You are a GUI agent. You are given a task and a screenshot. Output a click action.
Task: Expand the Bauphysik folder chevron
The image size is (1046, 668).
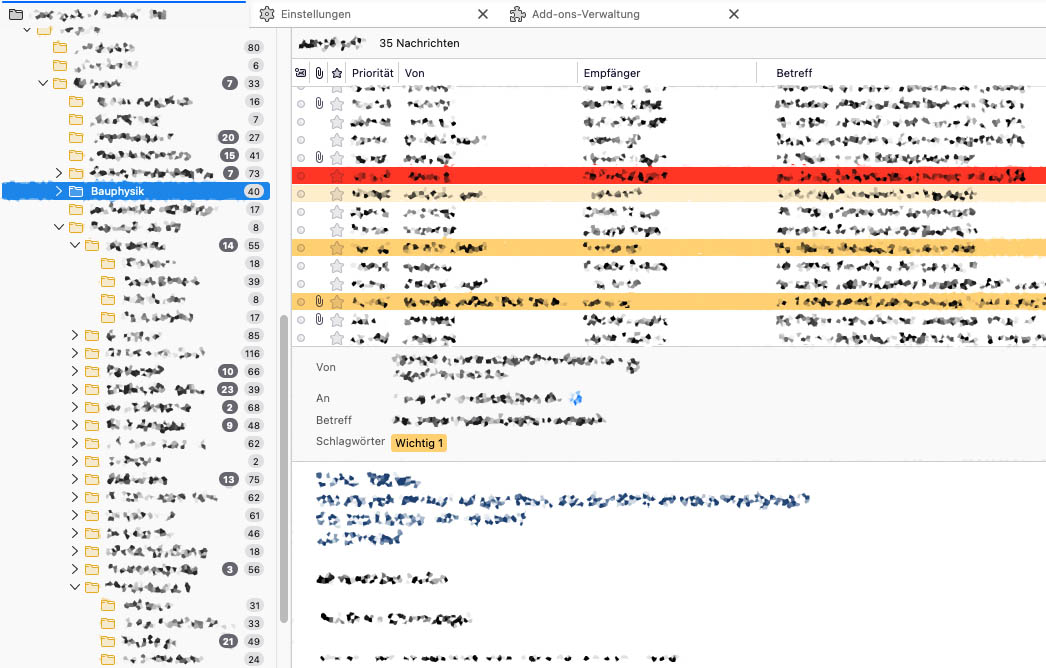tap(59, 191)
